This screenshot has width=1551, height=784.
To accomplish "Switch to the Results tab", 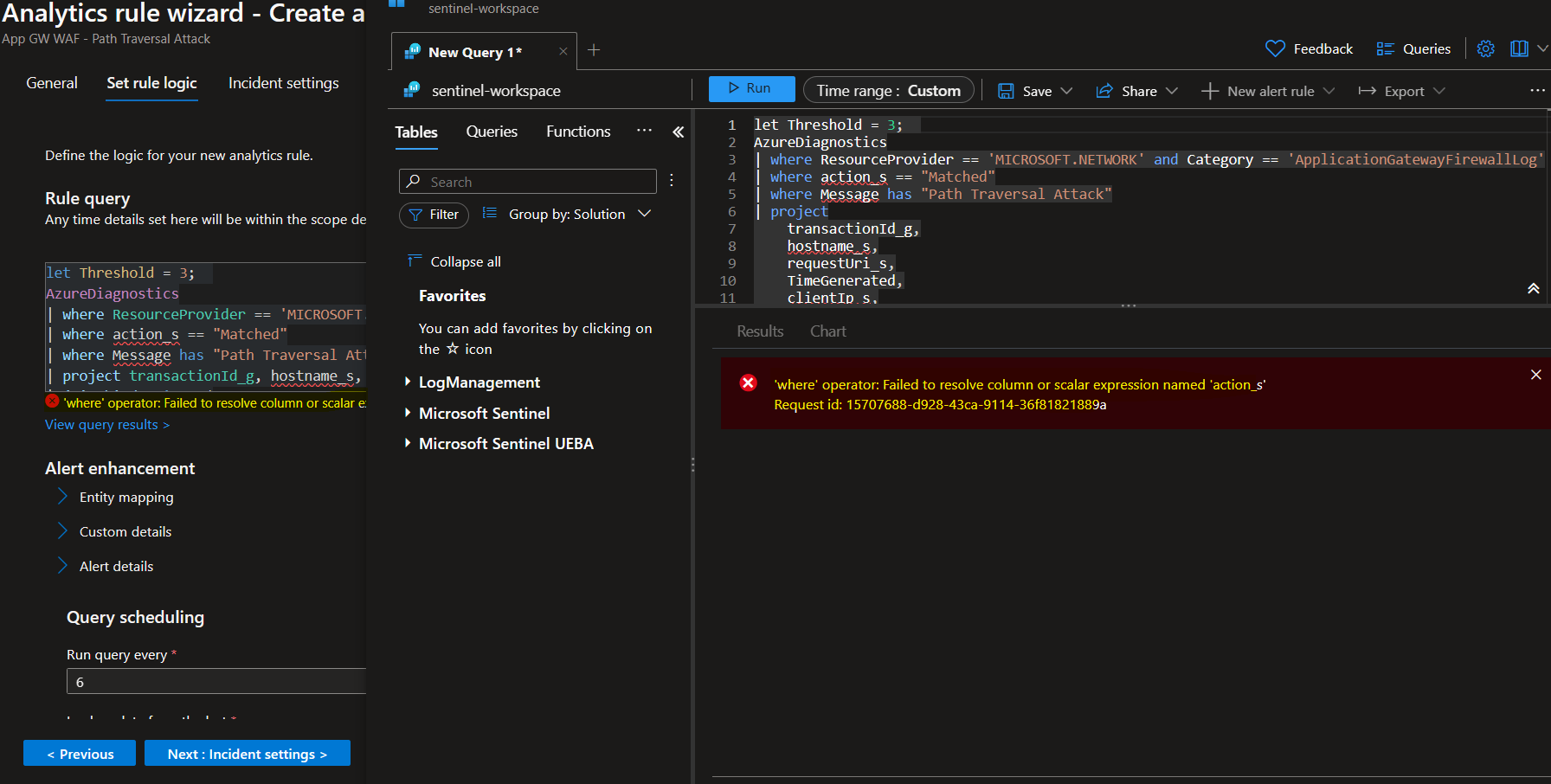I will click(x=760, y=331).
